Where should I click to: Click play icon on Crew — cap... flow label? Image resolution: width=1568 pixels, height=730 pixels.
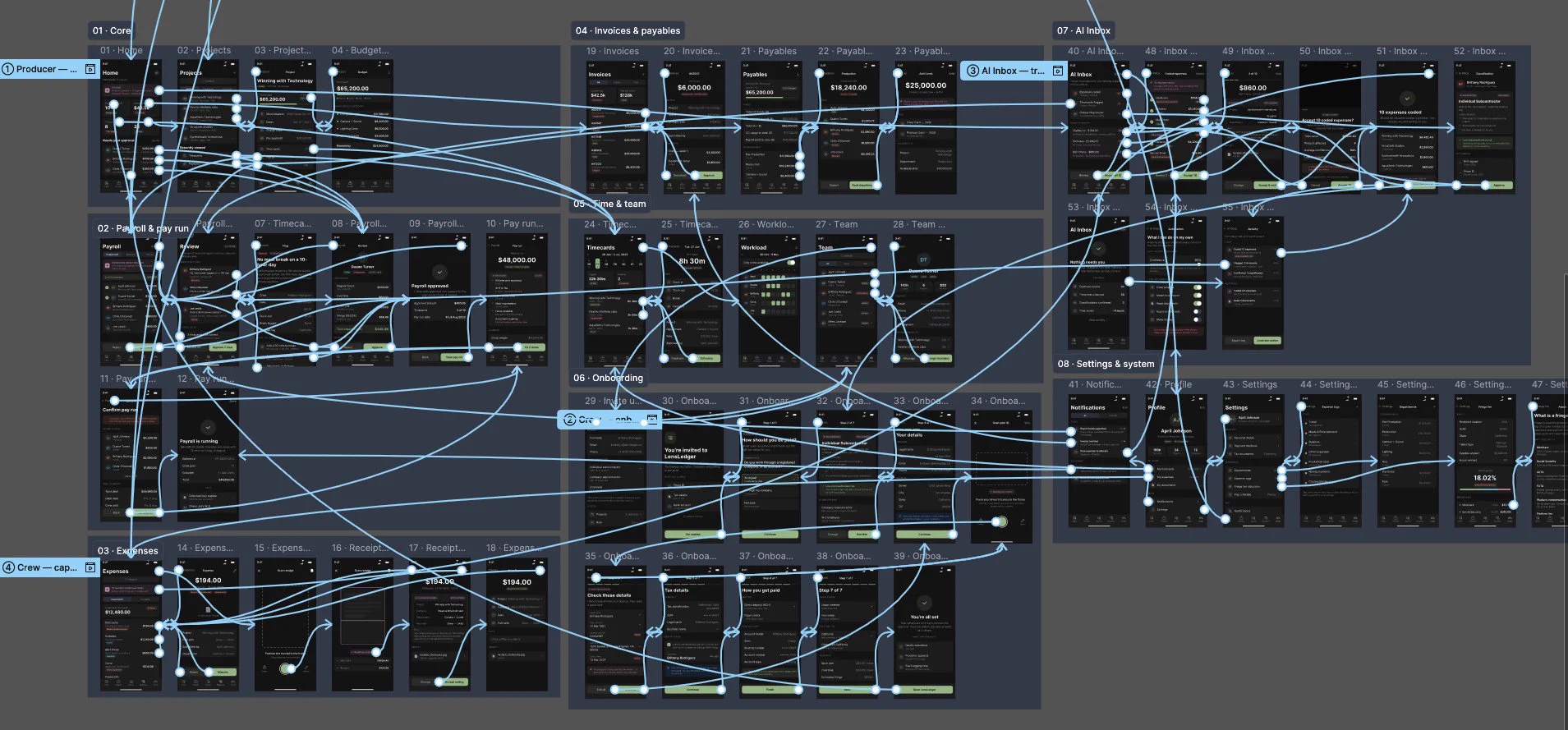tap(90, 567)
